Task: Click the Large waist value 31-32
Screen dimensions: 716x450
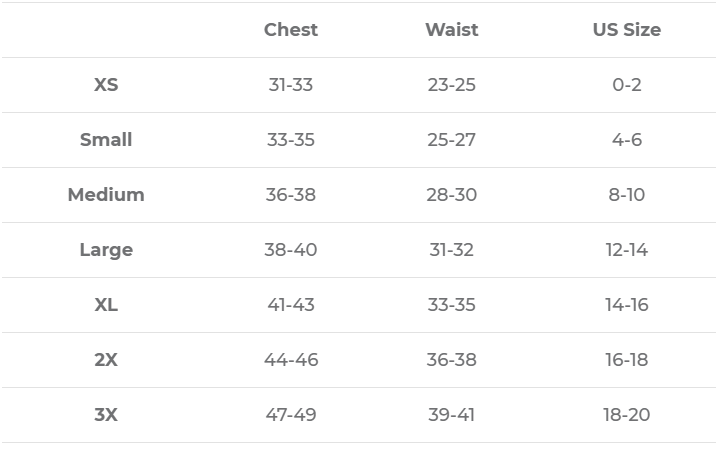Action: [x=451, y=250]
